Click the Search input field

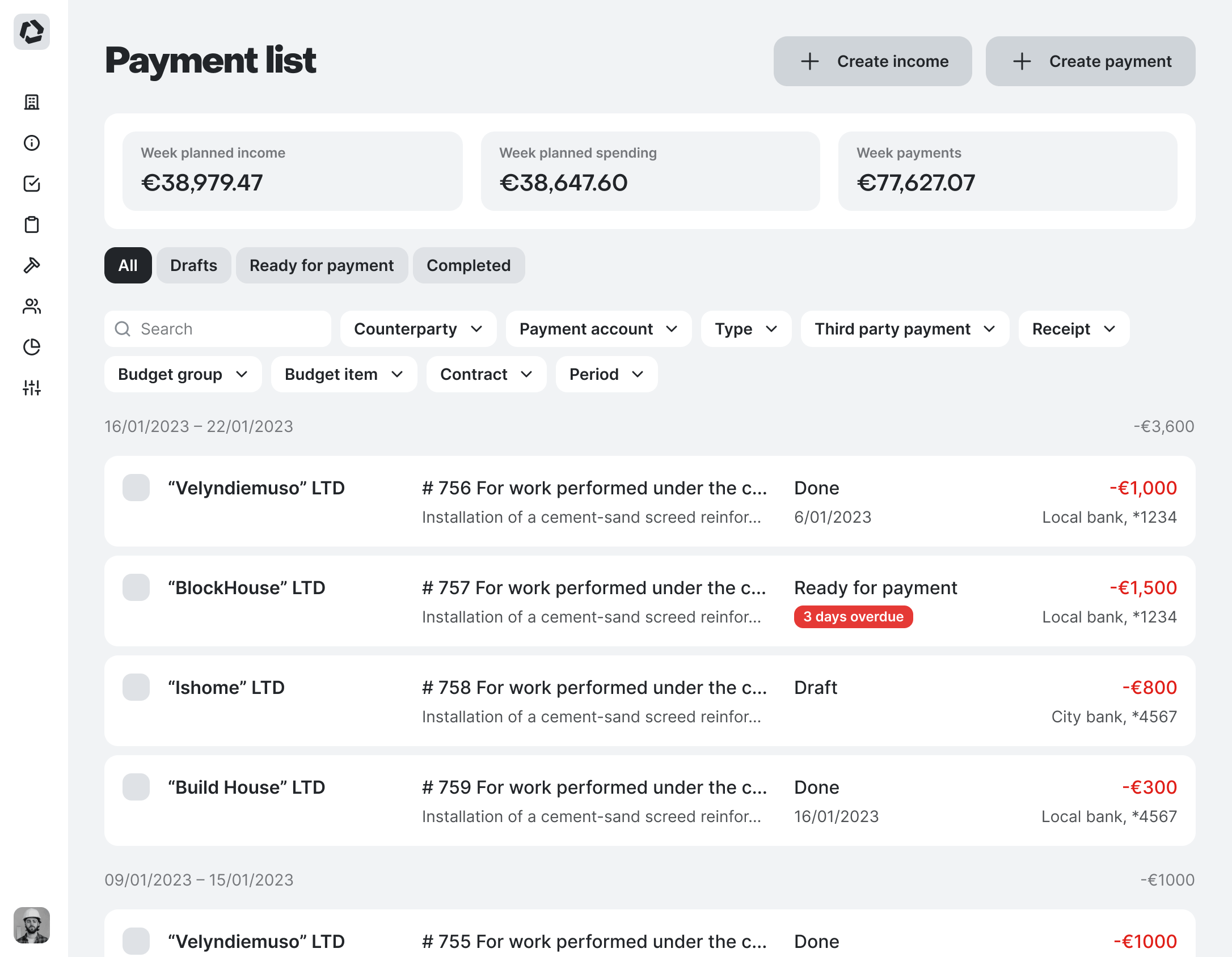pyautogui.click(x=218, y=329)
